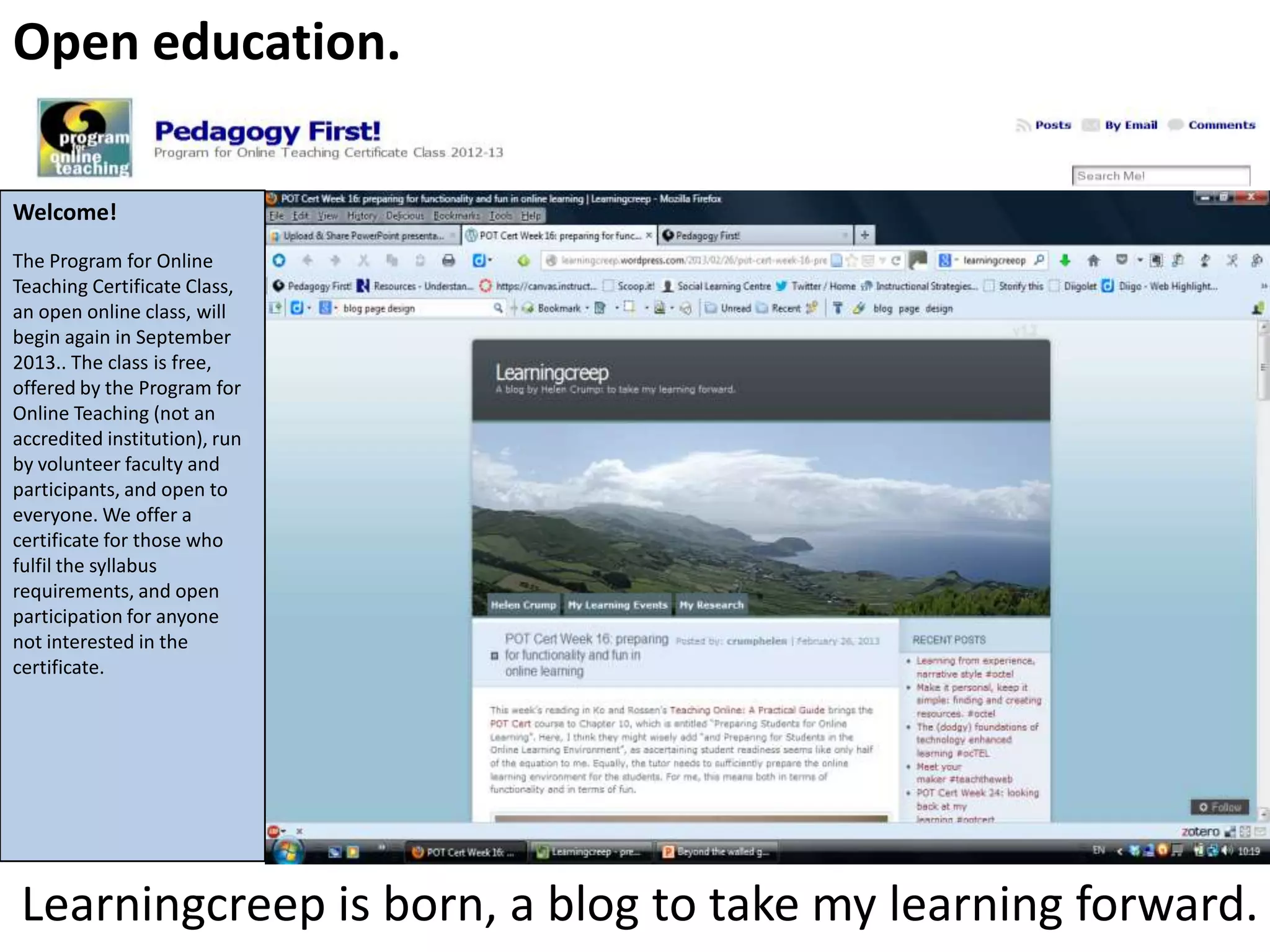Click the reload button in address bar
Viewport: 1270px width, 952px height.
tap(895, 260)
